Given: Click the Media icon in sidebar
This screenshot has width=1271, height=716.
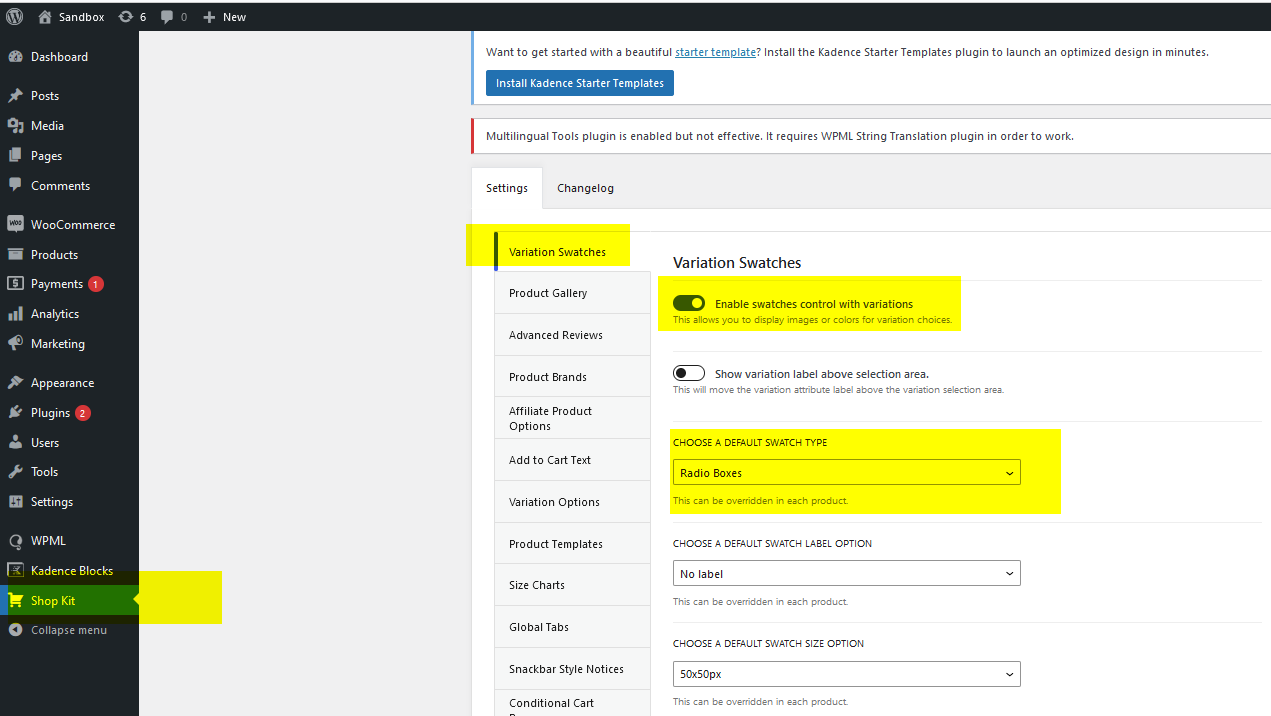Looking at the screenshot, I should 15,126.
